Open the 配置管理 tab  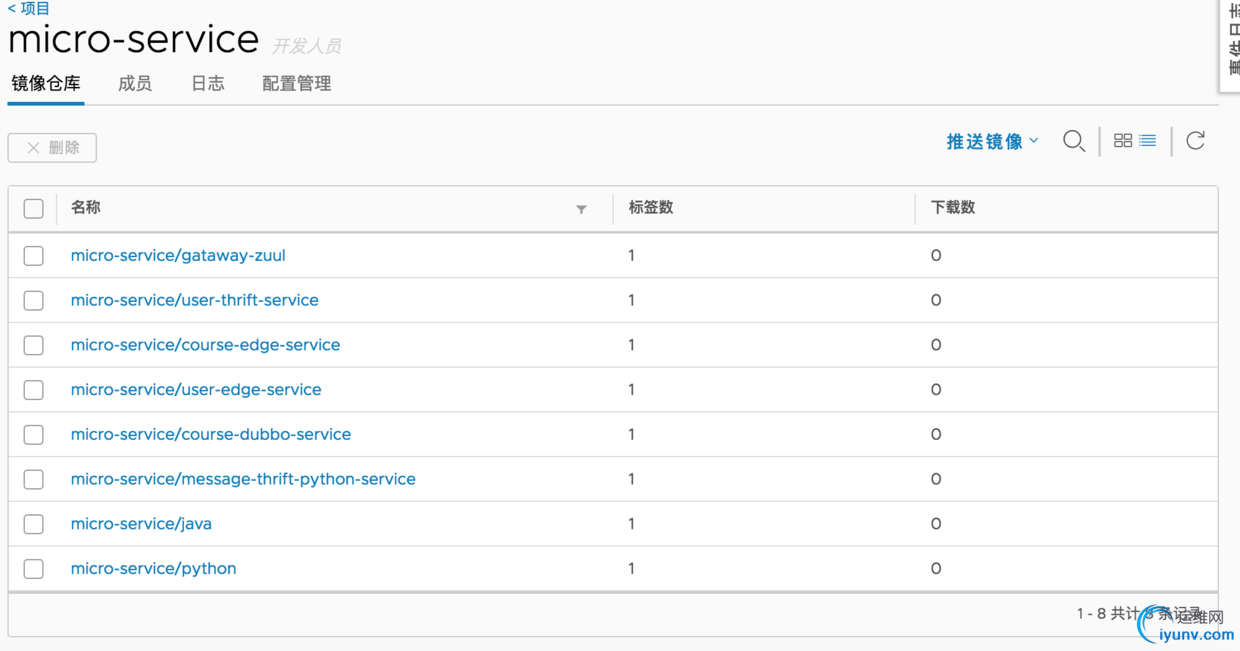(296, 84)
